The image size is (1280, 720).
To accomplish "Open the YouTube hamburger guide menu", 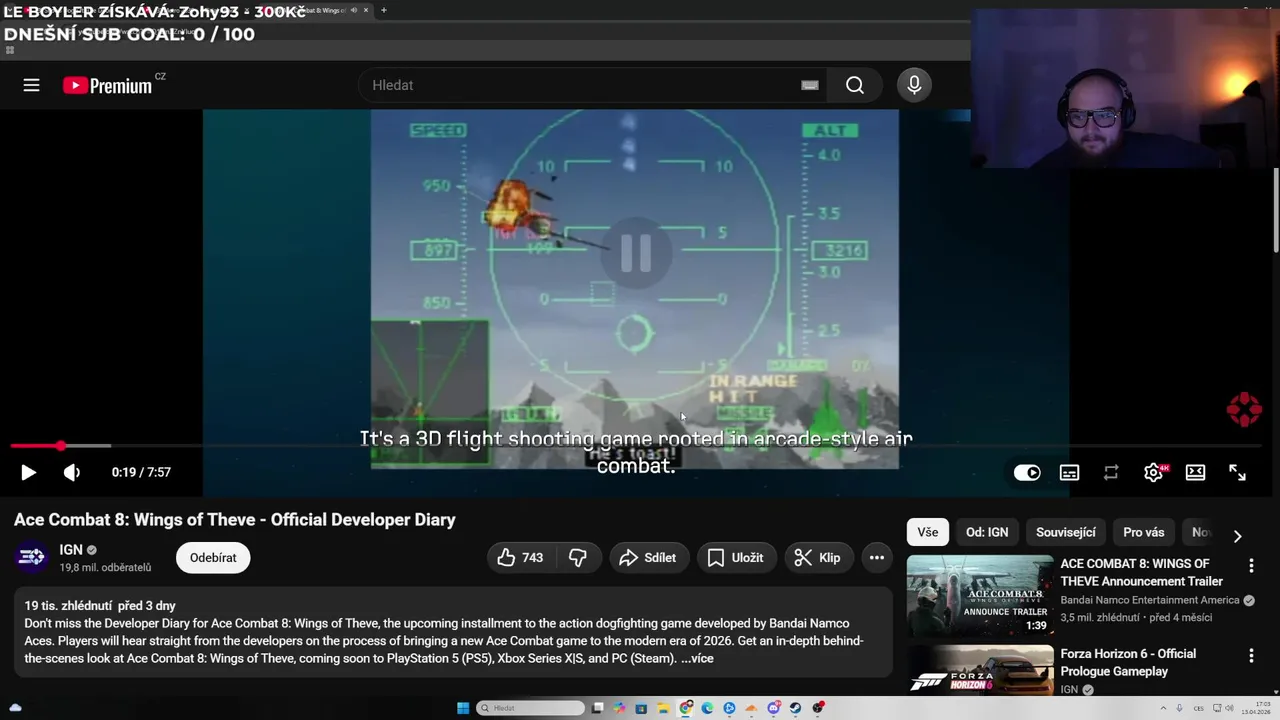I will coord(31,85).
